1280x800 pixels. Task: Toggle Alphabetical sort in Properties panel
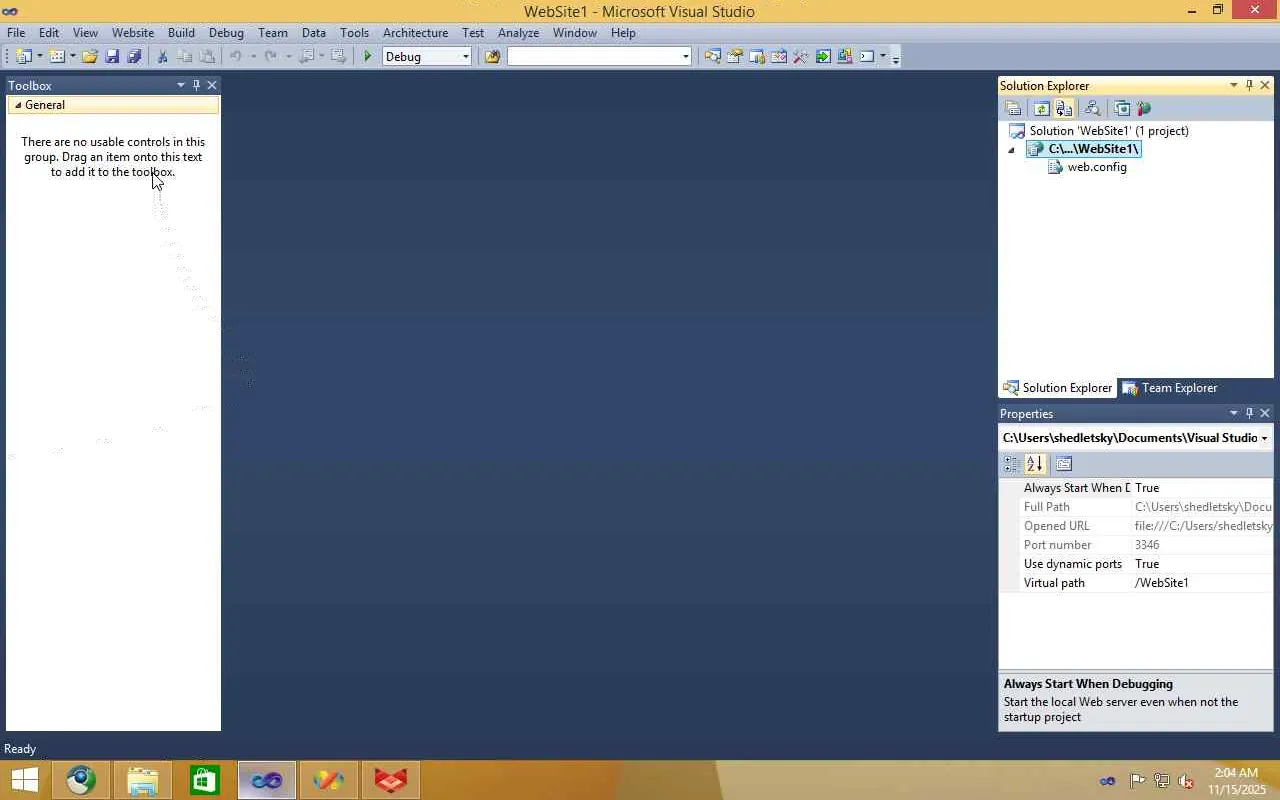1035,464
